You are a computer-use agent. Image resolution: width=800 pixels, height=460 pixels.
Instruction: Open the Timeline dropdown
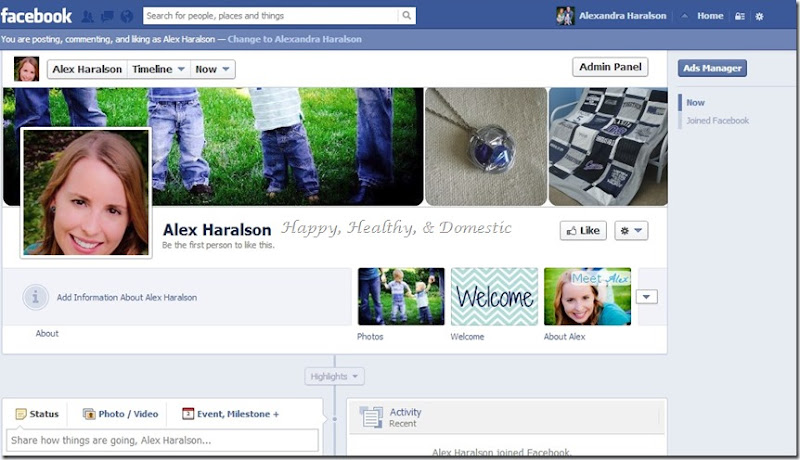coord(158,69)
